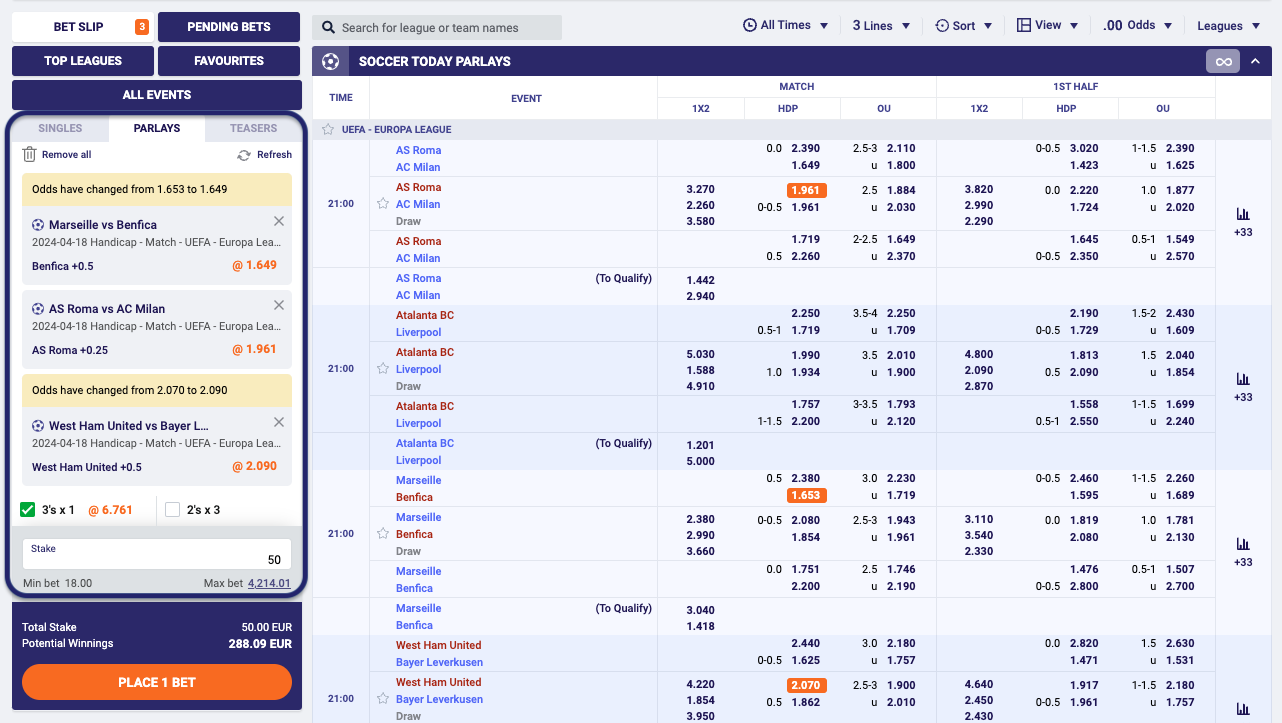Favourite the UEFA Europa League star
The width and height of the screenshot is (1282, 723).
pyautogui.click(x=328, y=130)
